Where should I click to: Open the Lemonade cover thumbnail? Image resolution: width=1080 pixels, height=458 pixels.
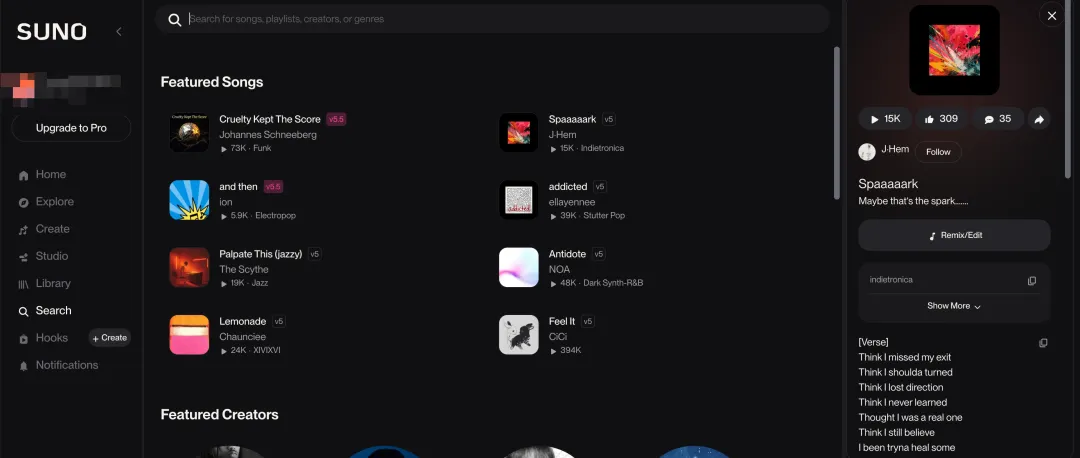tap(189, 335)
